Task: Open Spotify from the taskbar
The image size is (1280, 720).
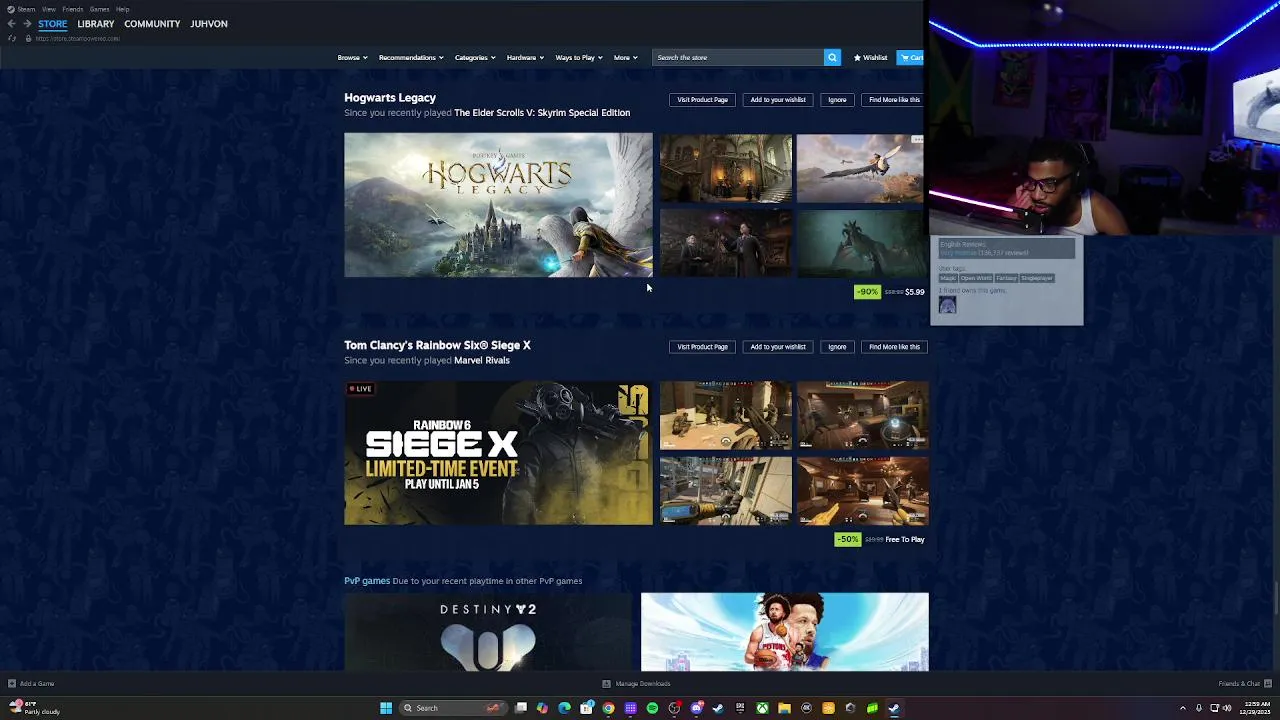Action: [x=652, y=708]
